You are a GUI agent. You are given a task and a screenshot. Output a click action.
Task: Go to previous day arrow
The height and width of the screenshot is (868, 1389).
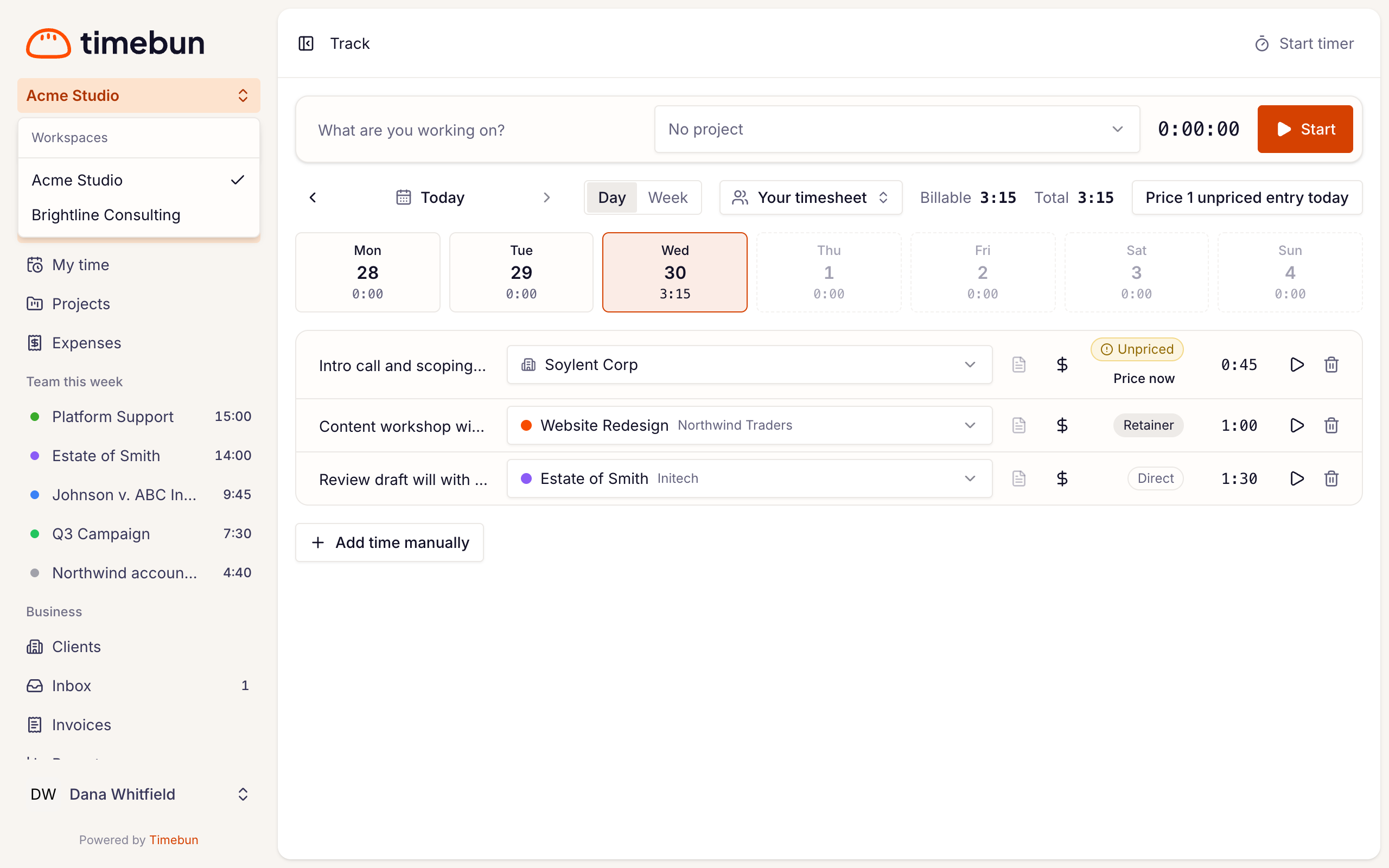313,197
